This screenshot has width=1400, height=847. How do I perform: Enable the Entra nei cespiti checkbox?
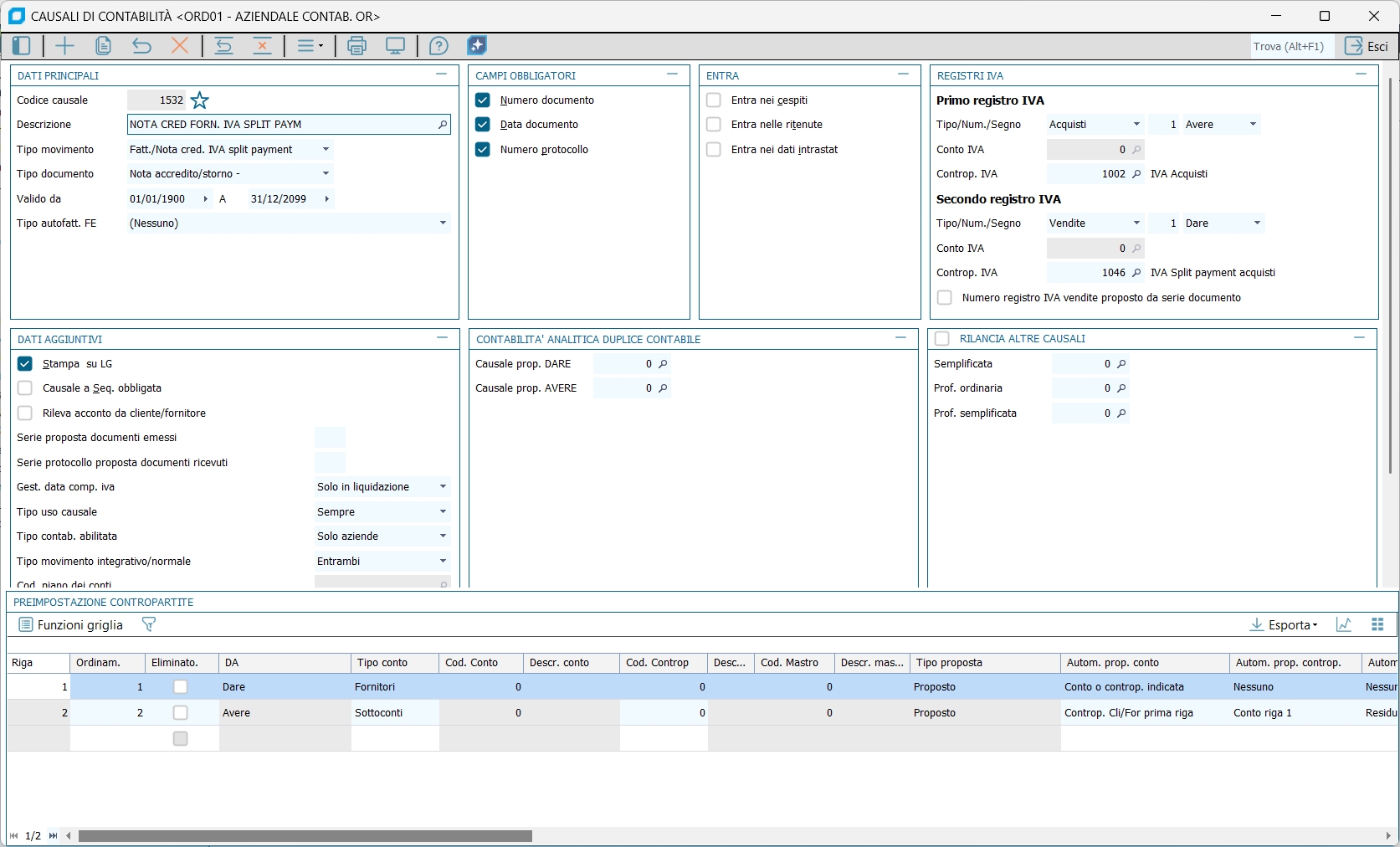pyautogui.click(x=714, y=100)
